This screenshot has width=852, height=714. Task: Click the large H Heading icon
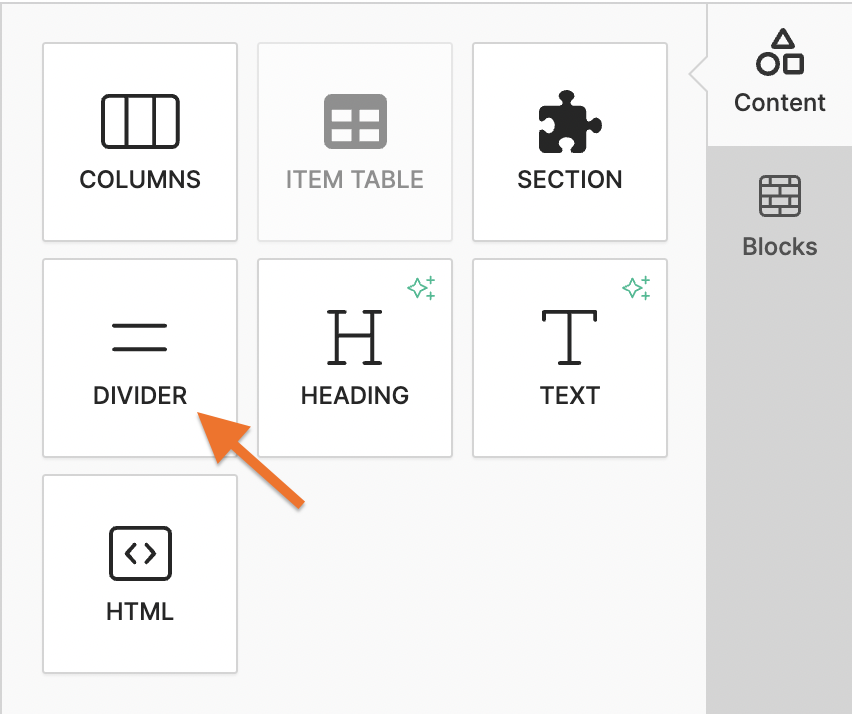[355, 337]
